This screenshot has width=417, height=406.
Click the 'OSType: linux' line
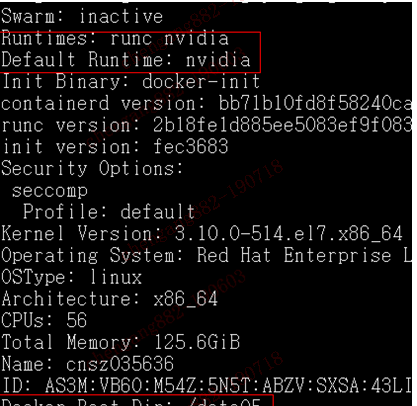[71, 277]
